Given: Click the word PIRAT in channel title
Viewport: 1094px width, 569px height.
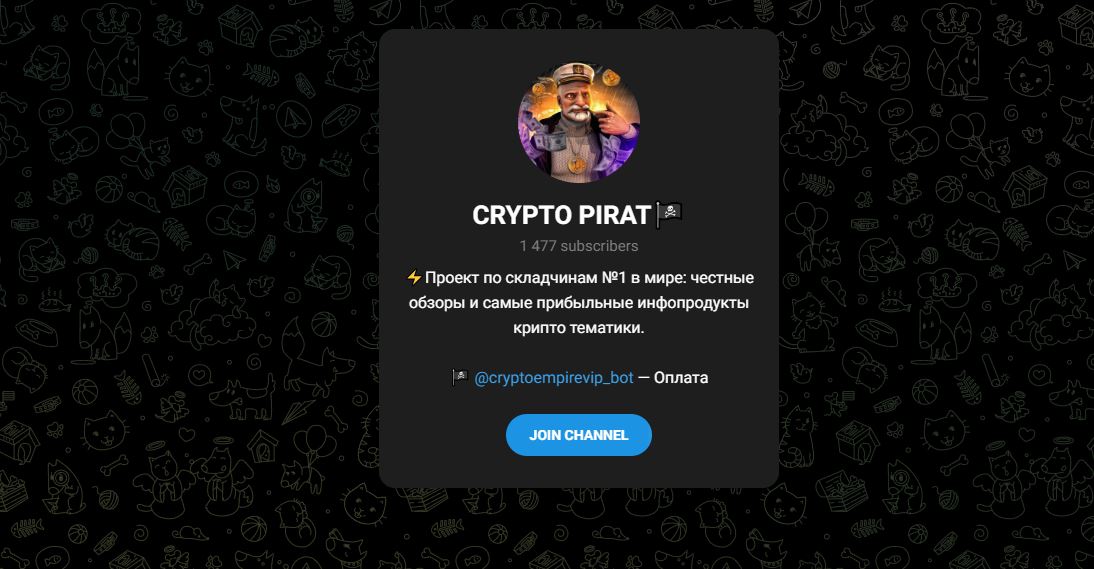Looking at the screenshot, I should pyautogui.click(x=615, y=215).
